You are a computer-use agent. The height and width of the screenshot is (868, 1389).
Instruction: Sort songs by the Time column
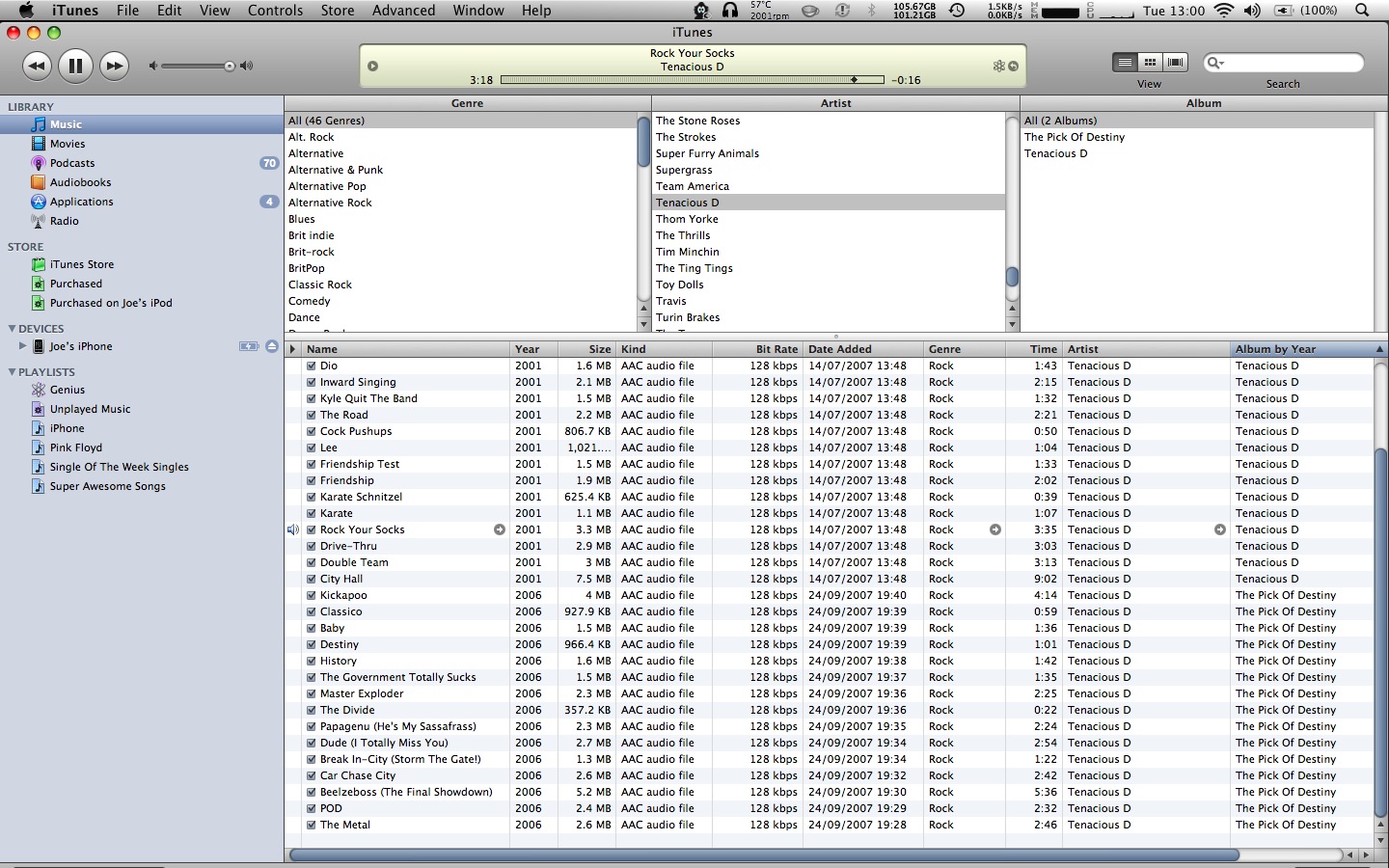tap(1033, 349)
